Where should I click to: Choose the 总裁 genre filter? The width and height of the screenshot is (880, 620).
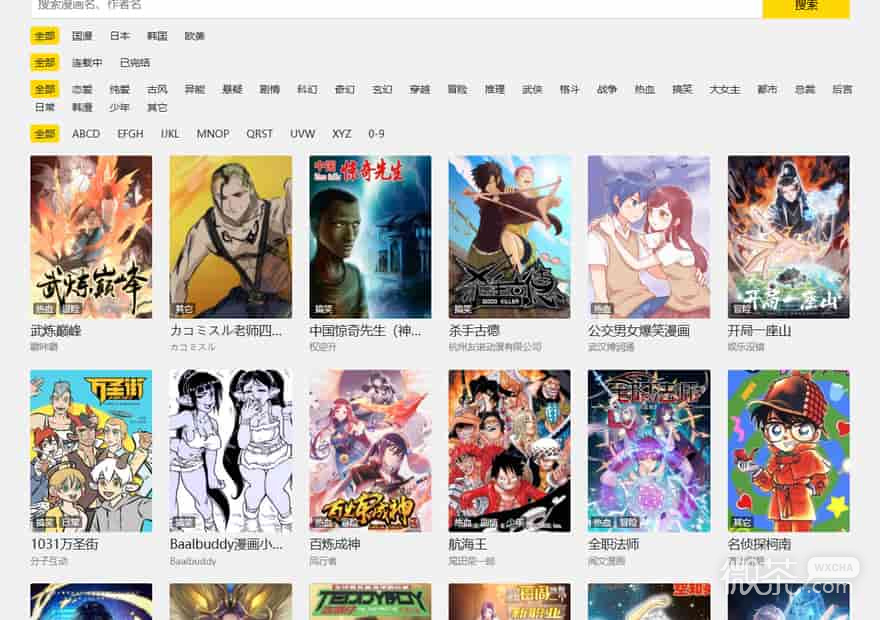[x=805, y=89]
